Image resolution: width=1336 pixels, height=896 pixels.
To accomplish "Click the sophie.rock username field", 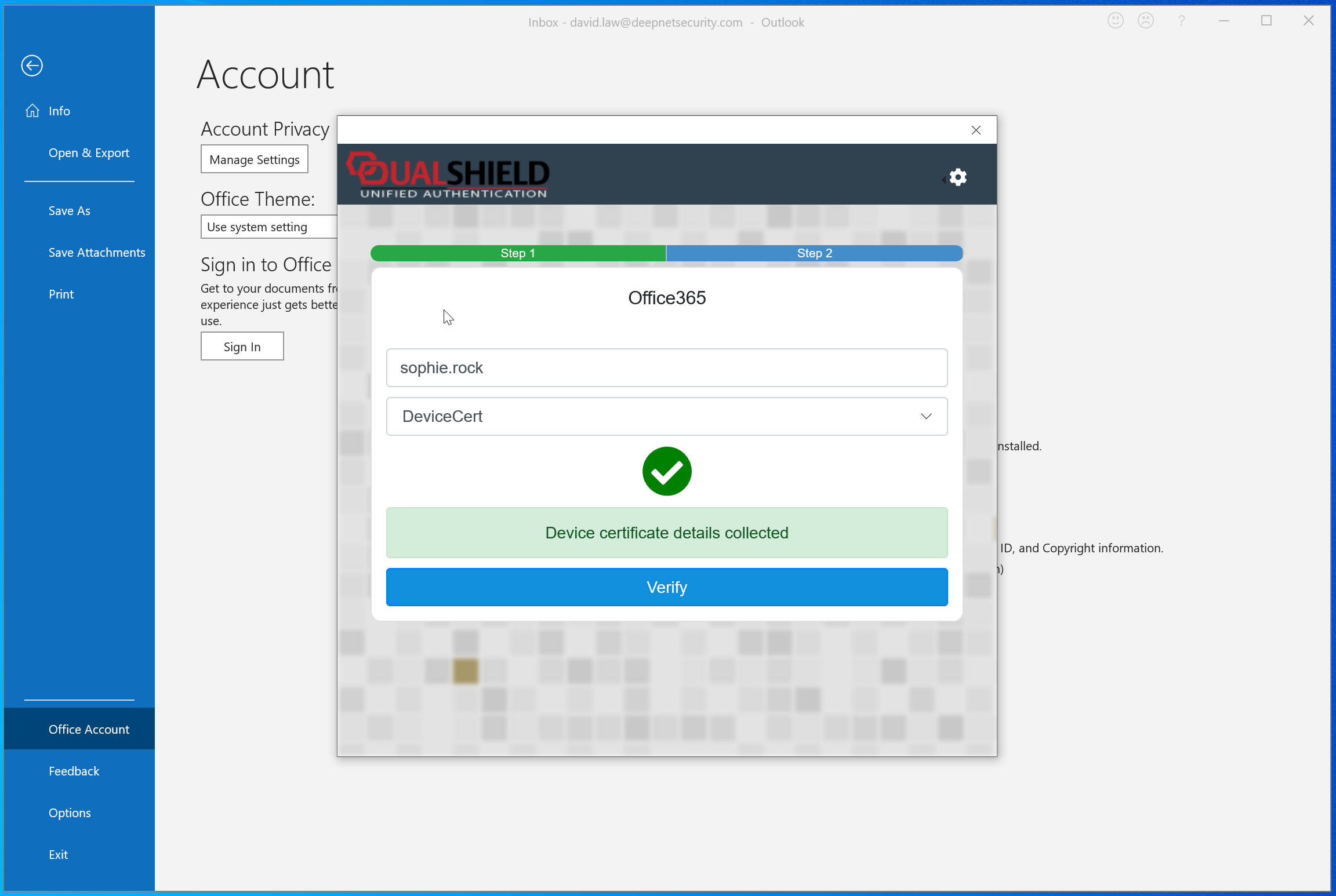I will tap(667, 367).
